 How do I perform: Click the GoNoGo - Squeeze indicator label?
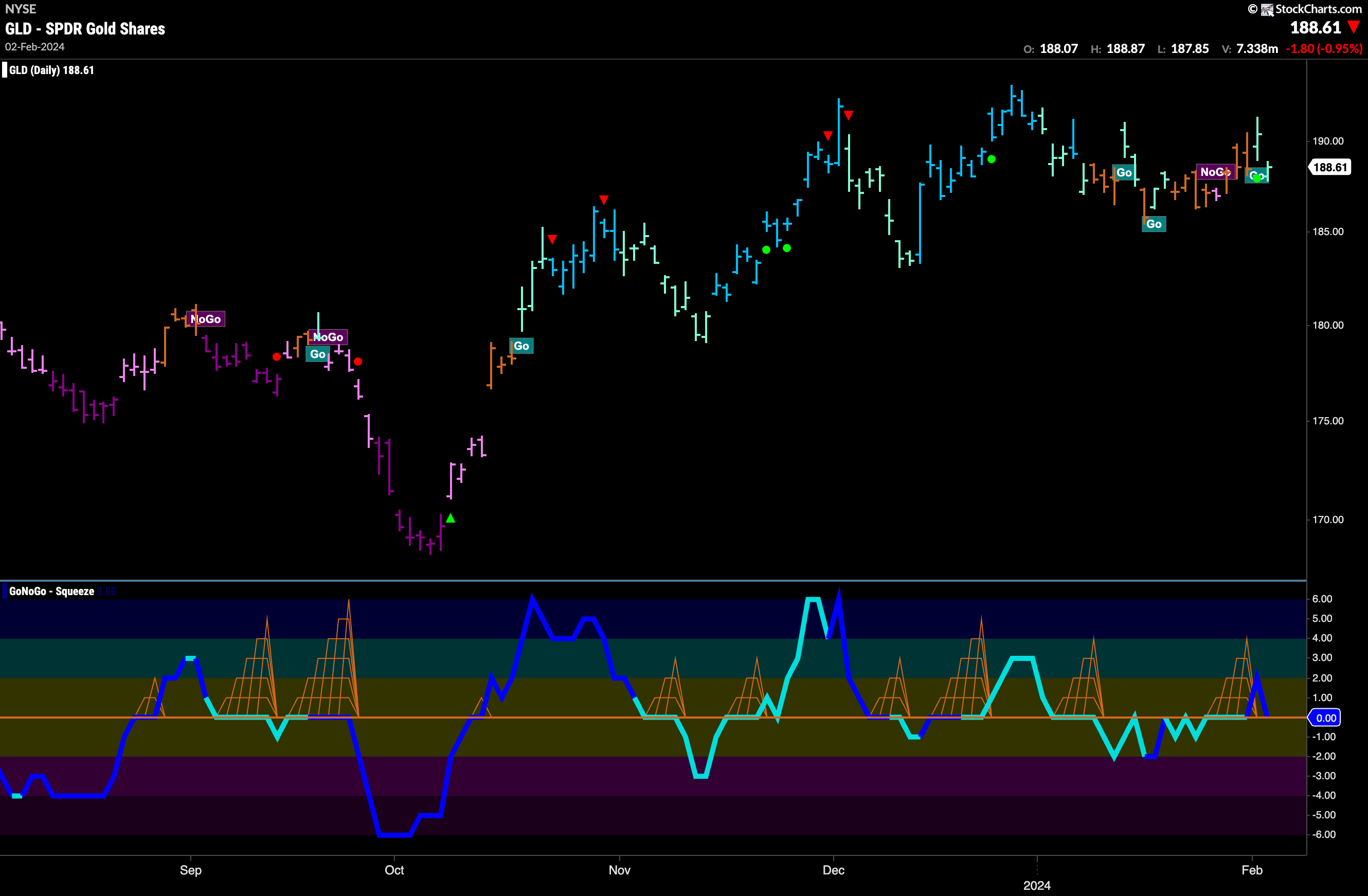(x=51, y=591)
